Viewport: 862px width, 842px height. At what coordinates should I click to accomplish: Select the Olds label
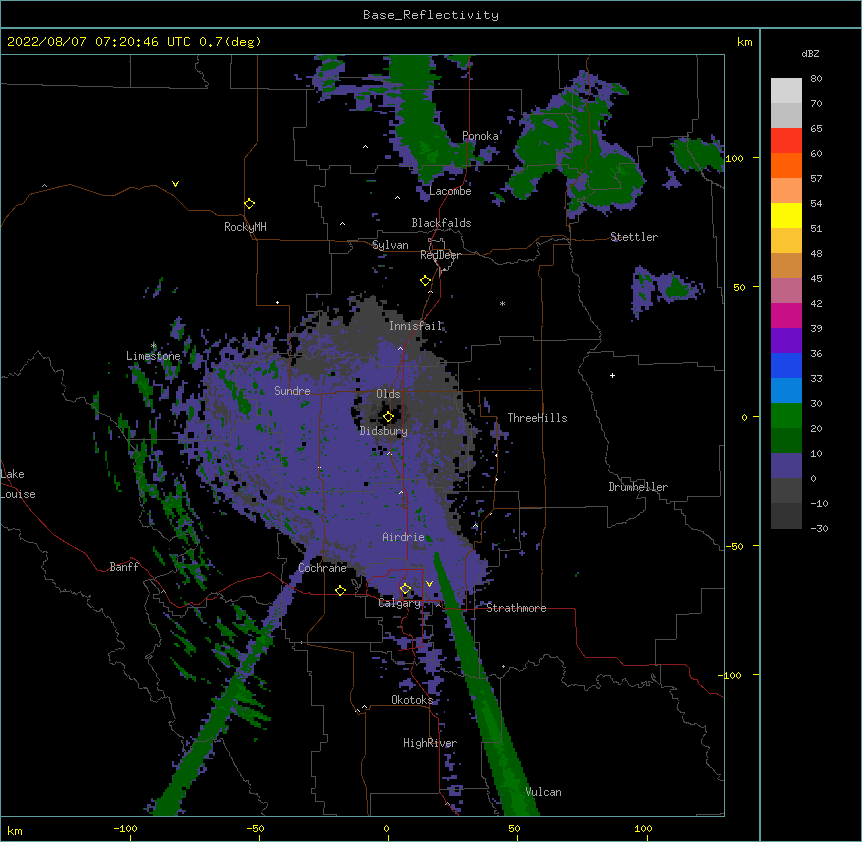point(388,394)
